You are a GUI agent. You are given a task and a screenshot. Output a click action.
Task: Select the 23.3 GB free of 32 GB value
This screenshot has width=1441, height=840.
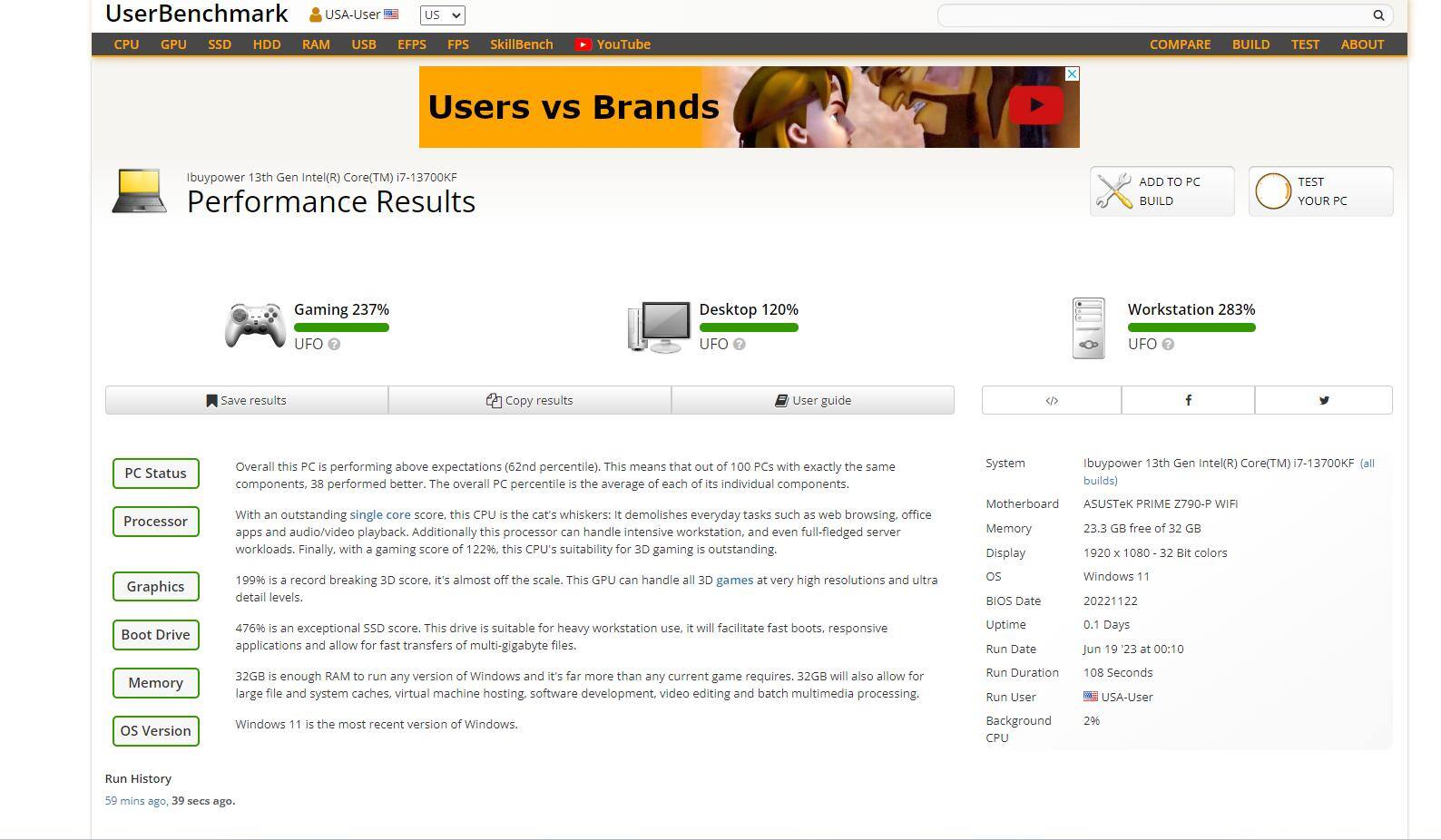coord(1142,528)
